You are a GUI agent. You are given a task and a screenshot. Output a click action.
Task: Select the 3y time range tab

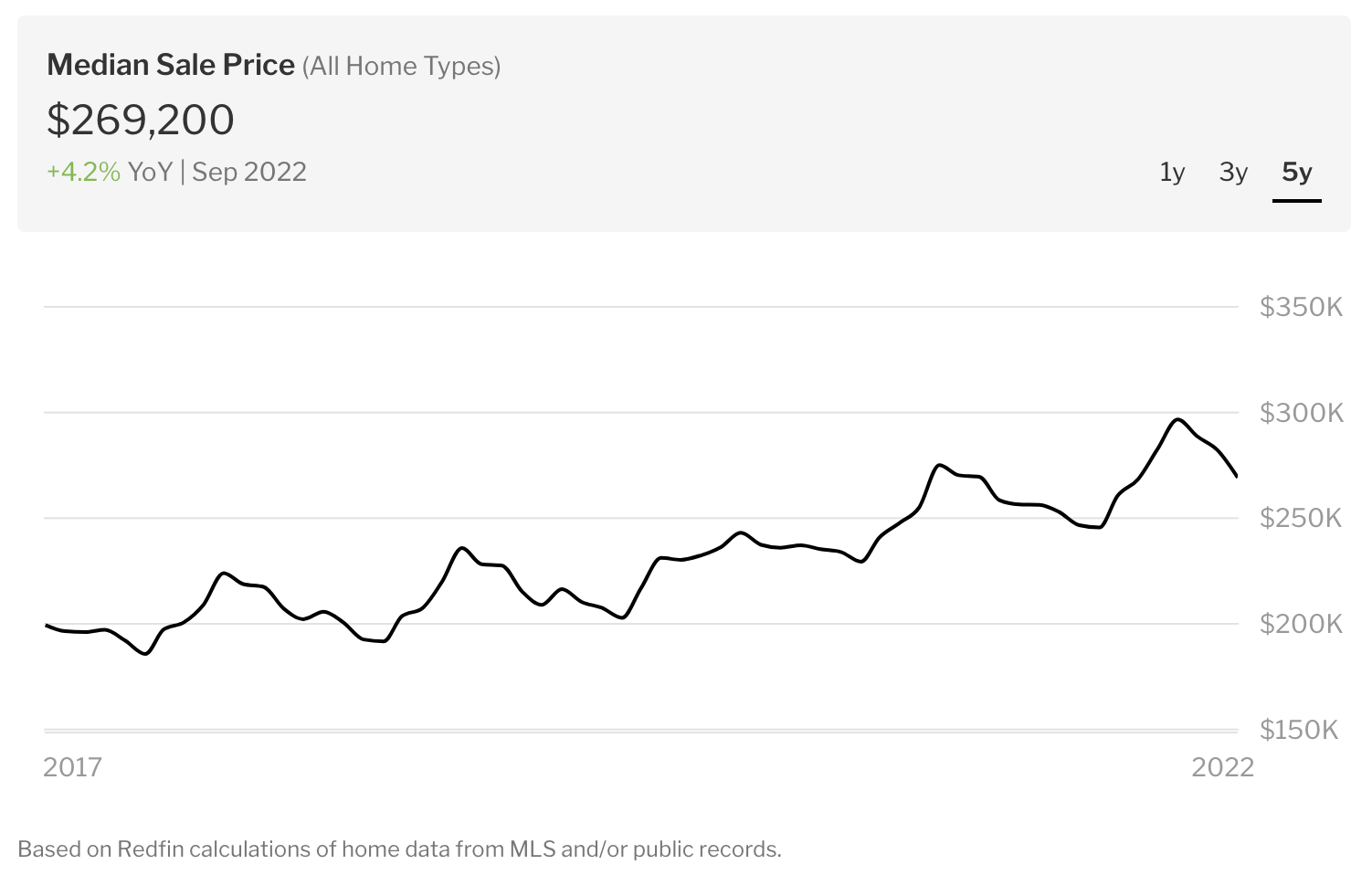[x=1233, y=172]
